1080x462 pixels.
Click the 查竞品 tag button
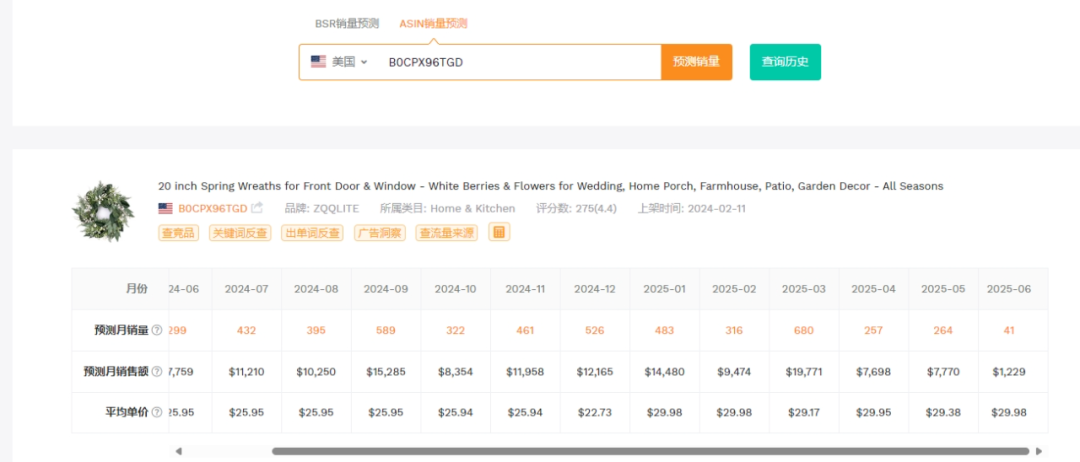point(180,233)
